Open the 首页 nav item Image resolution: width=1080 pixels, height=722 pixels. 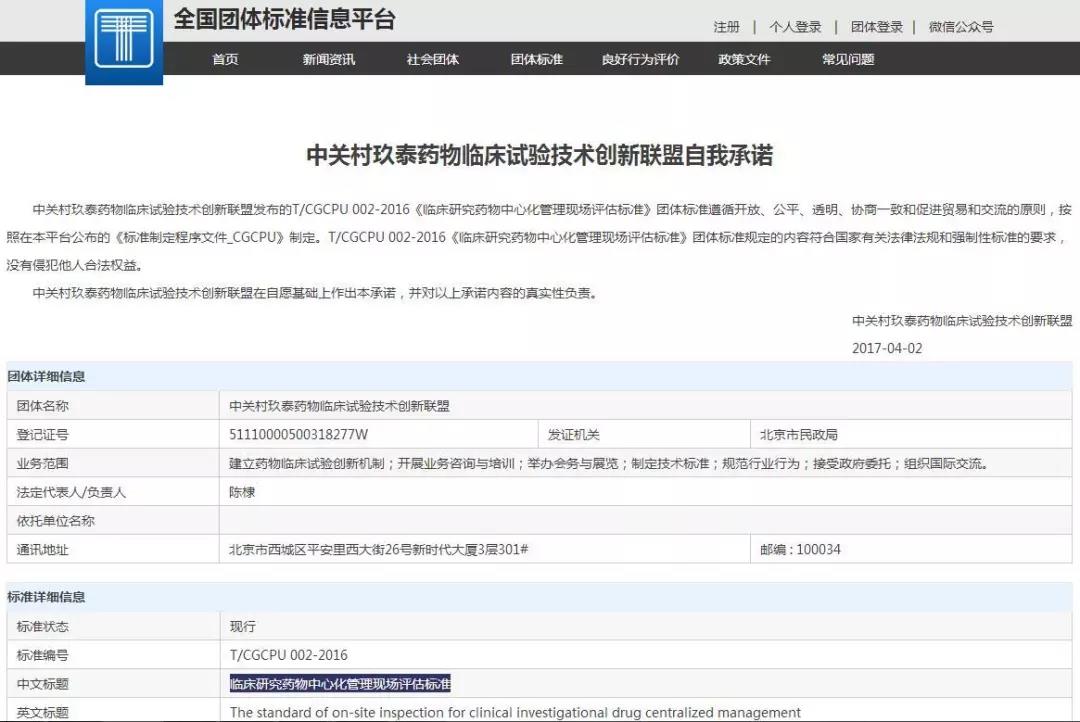click(225, 59)
